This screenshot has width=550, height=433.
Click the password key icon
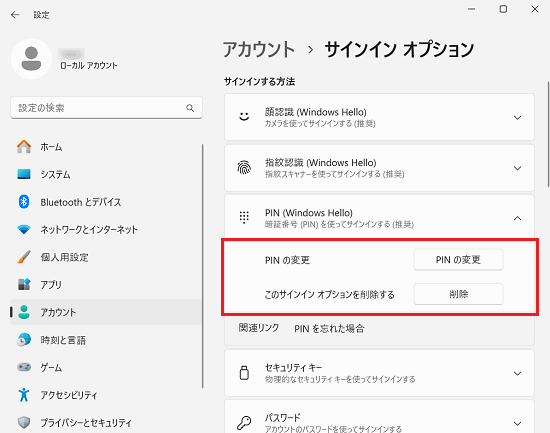(x=244, y=423)
